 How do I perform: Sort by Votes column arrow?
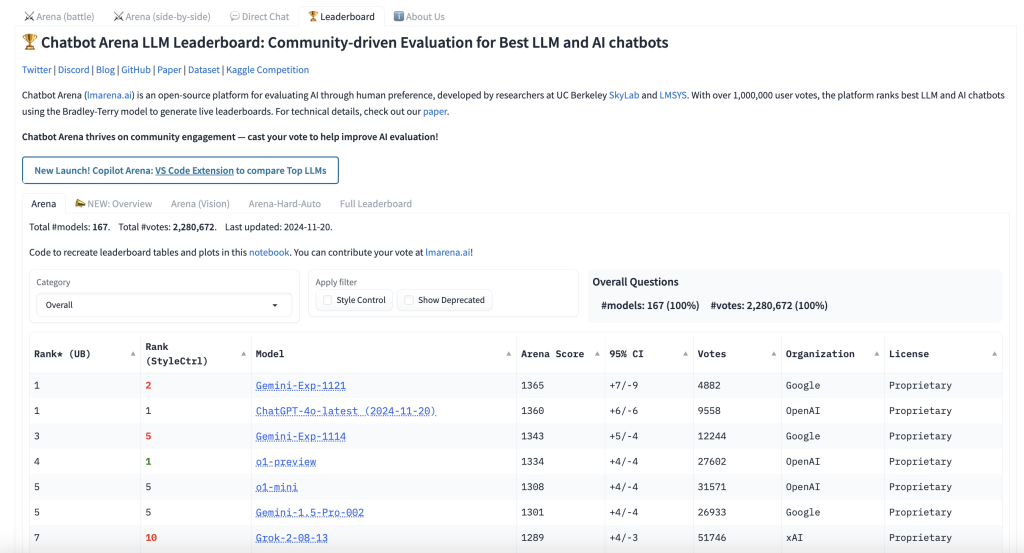tap(773, 354)
